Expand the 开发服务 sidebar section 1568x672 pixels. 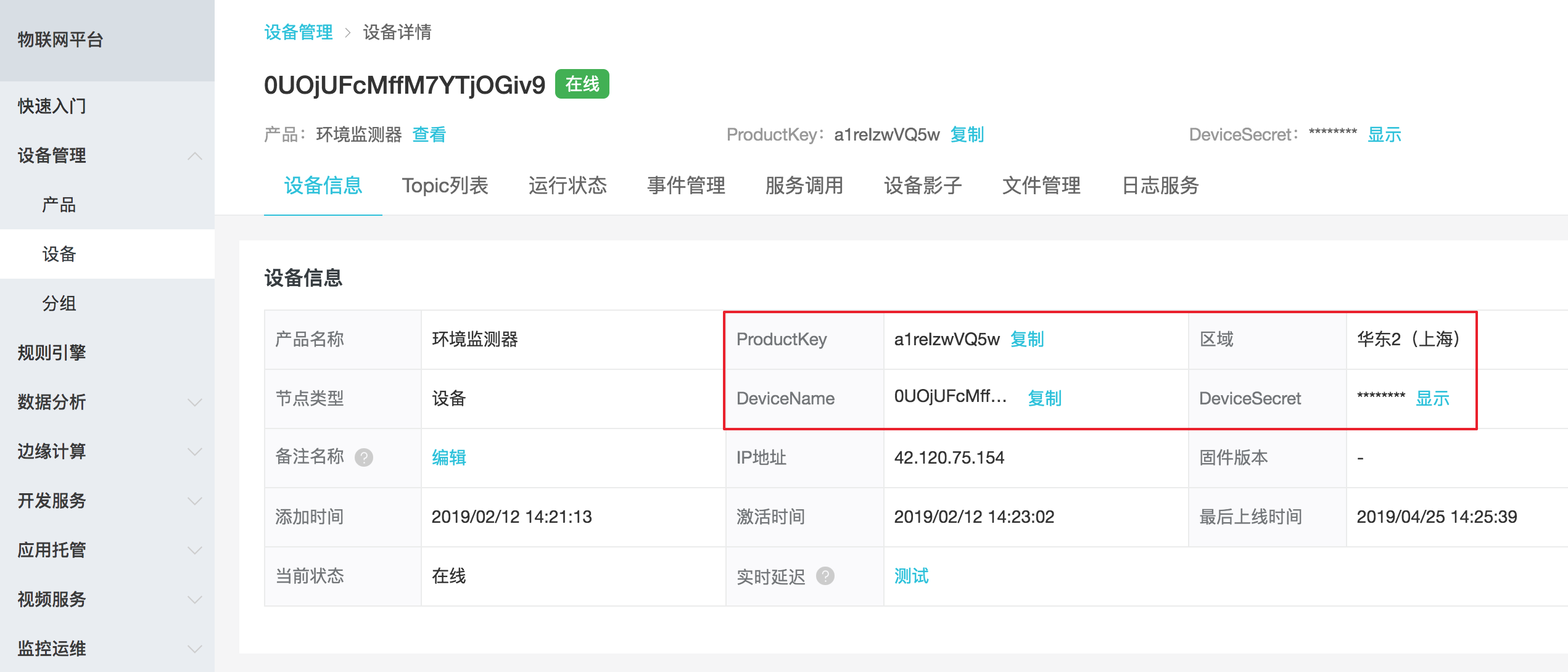(x=194, y=501)
